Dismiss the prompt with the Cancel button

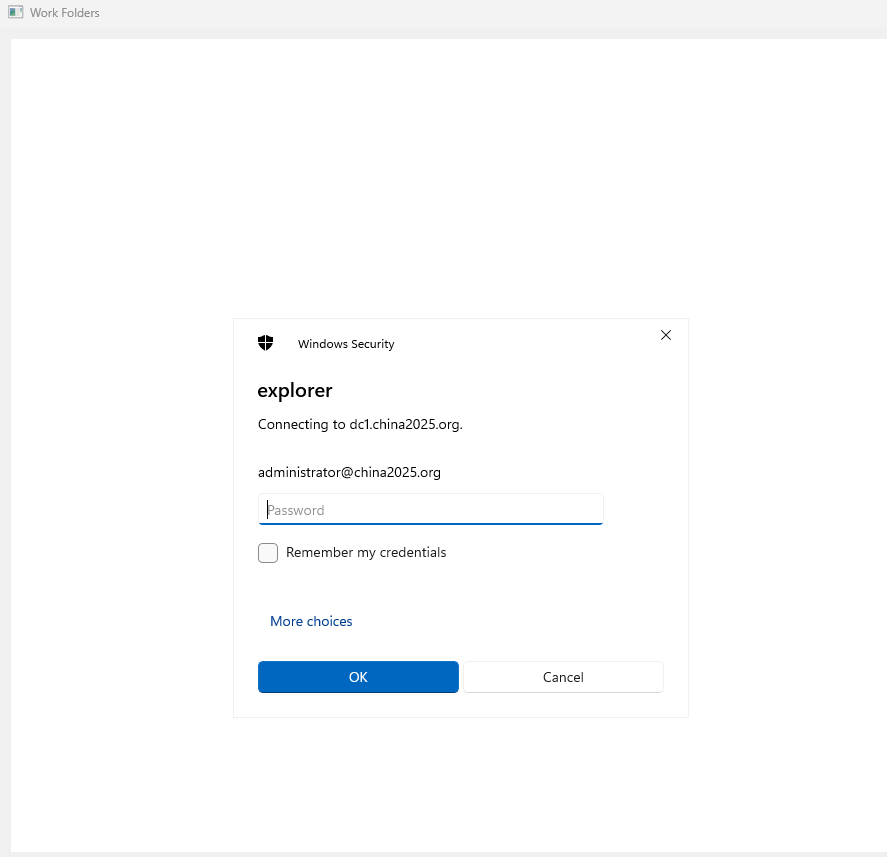563,677
